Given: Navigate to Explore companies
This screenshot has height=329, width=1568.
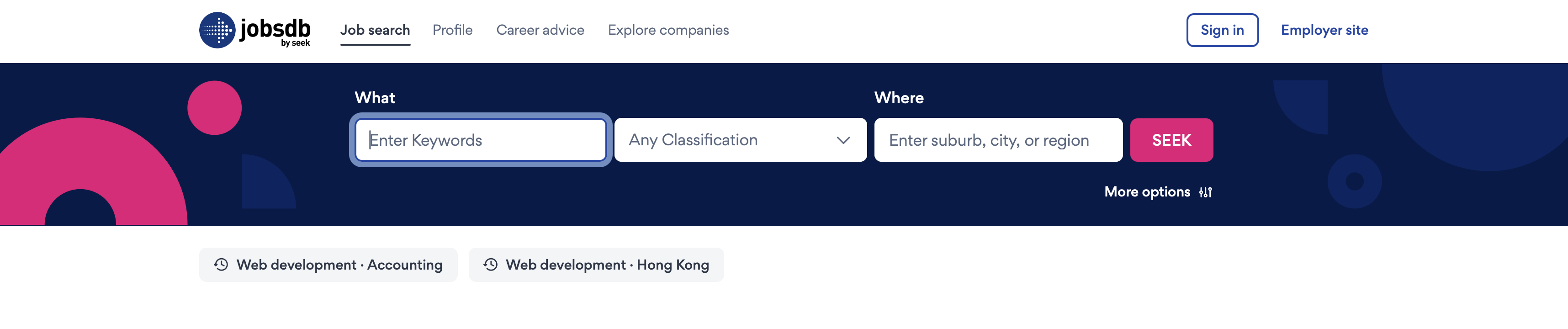Looking at the screenshot, I should pyautogui.click(x=668, y=30).
